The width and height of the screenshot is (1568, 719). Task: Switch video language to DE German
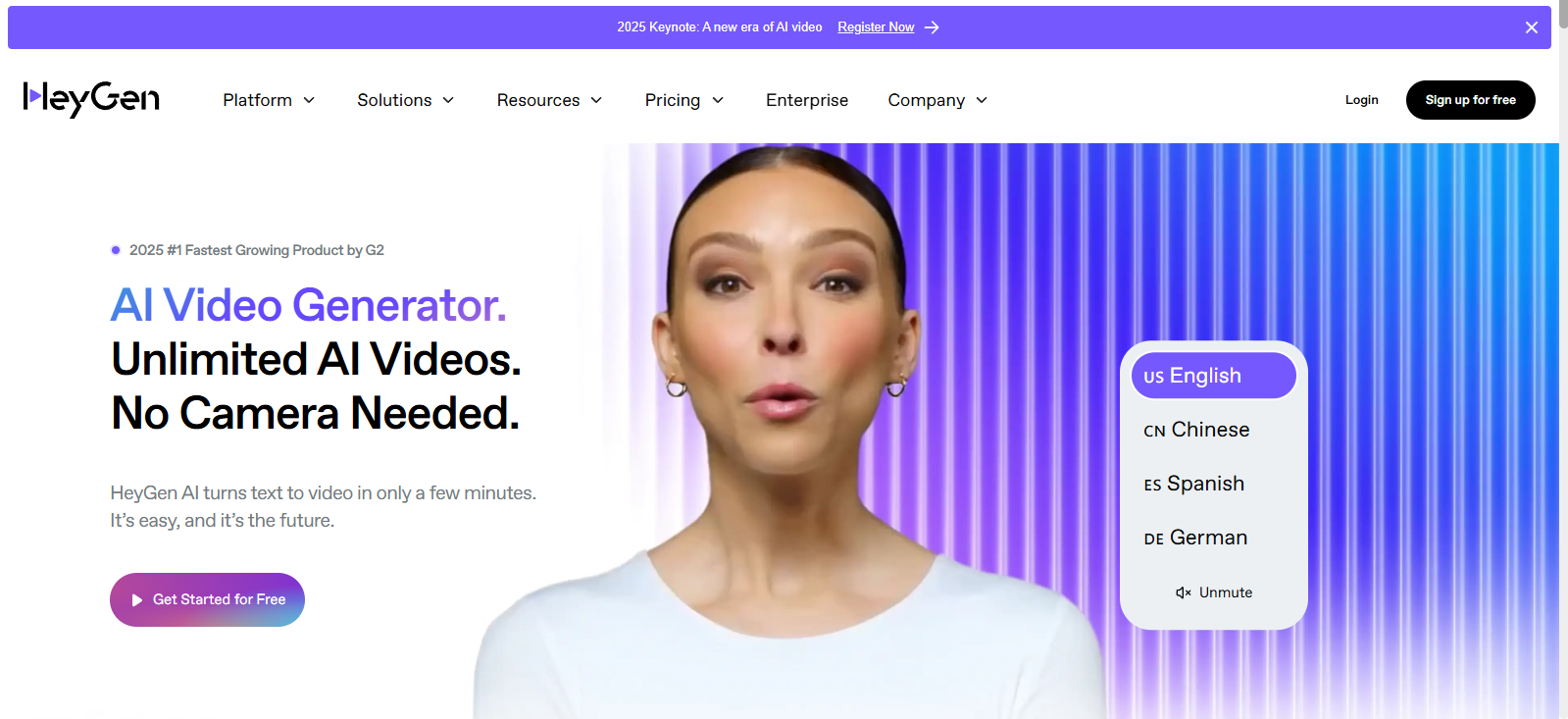coord(1195,538)
